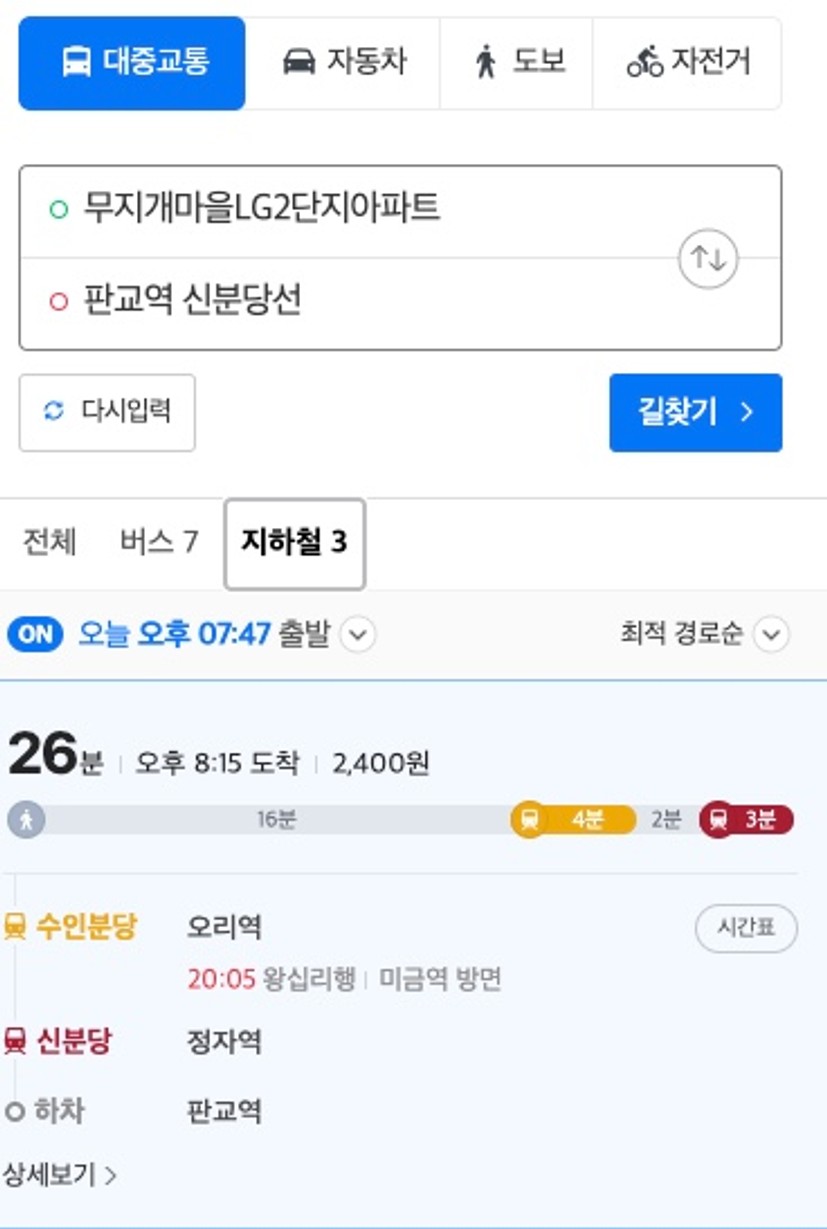Click the 길찾기 search button
Image resolution: width=827 pixels, height=1229 pixels.
(x=695, y=412)
